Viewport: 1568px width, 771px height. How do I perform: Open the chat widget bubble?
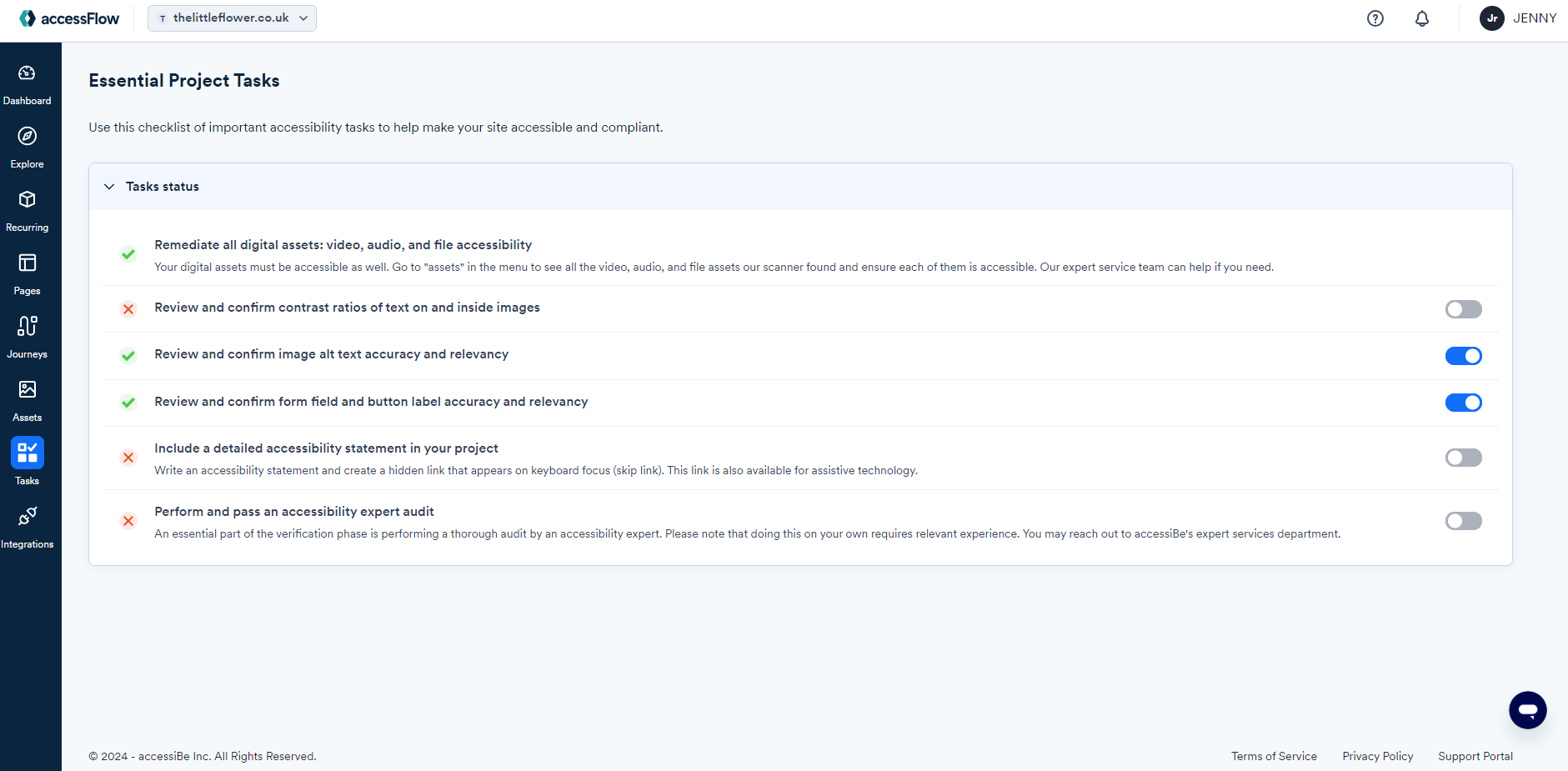click(x=1528, y=709)
